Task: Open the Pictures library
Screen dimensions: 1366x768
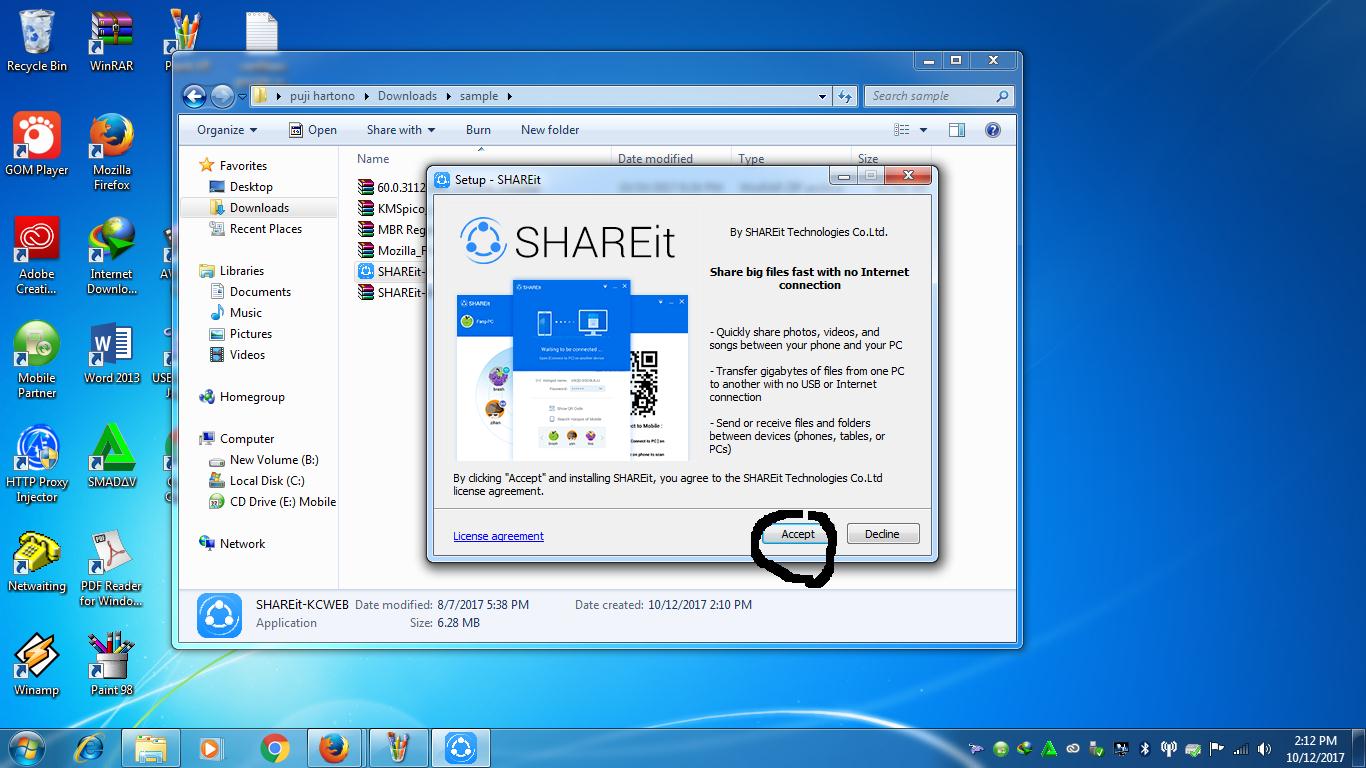Action: tap(241, 334)
